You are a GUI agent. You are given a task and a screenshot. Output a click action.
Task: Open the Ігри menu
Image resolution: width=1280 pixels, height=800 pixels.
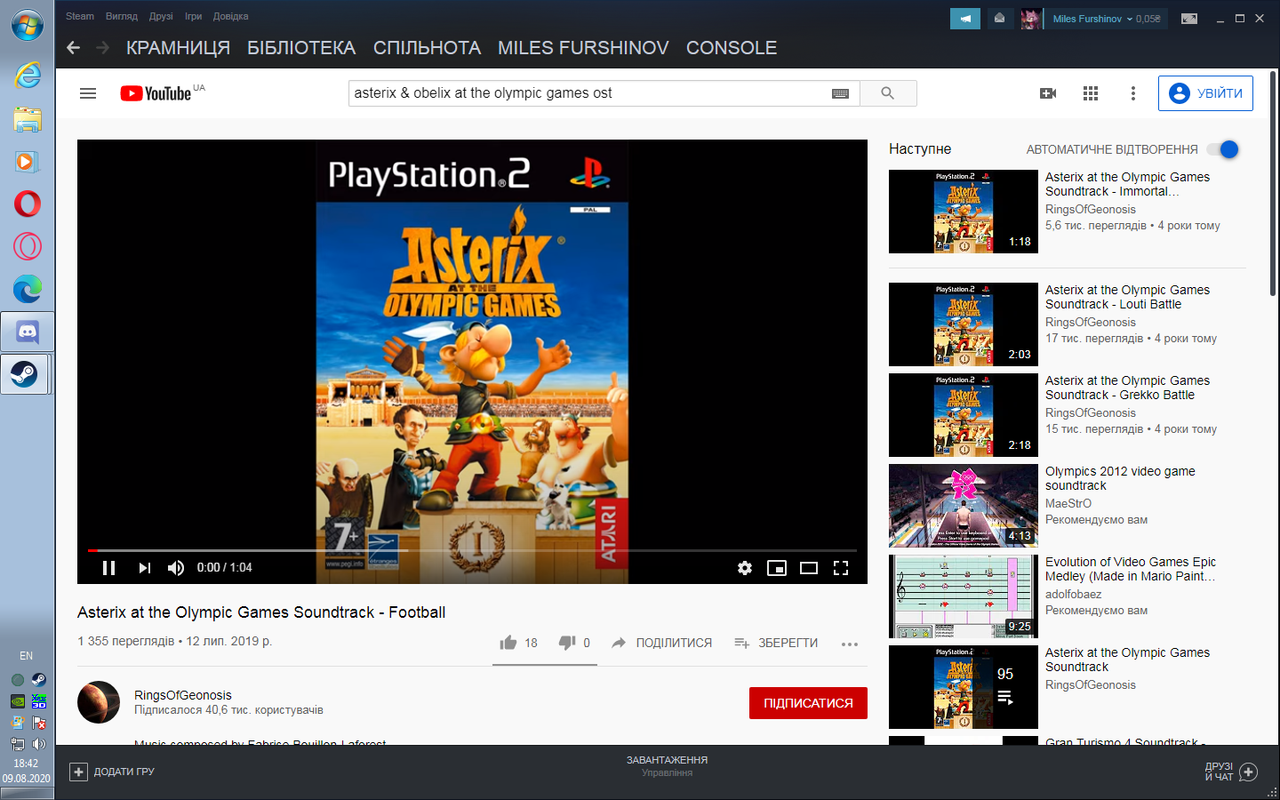(193, 16)
